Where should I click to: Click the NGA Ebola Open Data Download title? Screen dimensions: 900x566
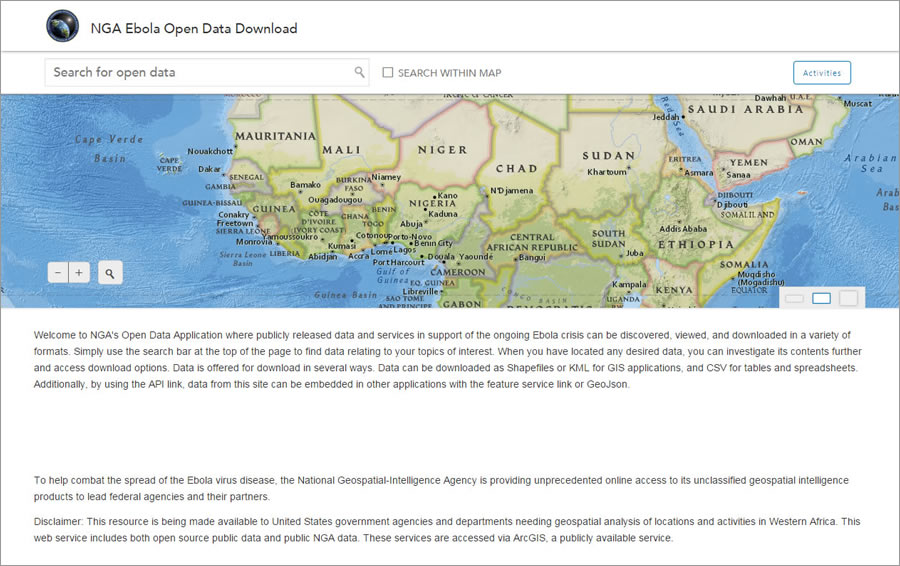coord(194,28)
